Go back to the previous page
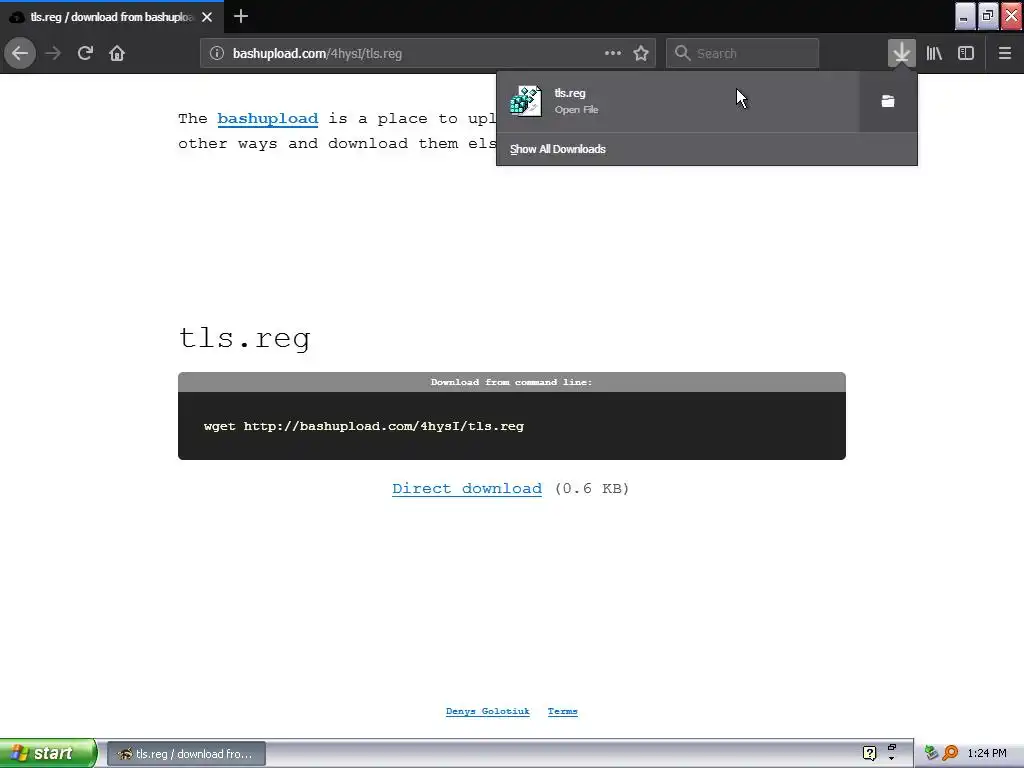The image size is (1024, 768). [x=20, y=53]
